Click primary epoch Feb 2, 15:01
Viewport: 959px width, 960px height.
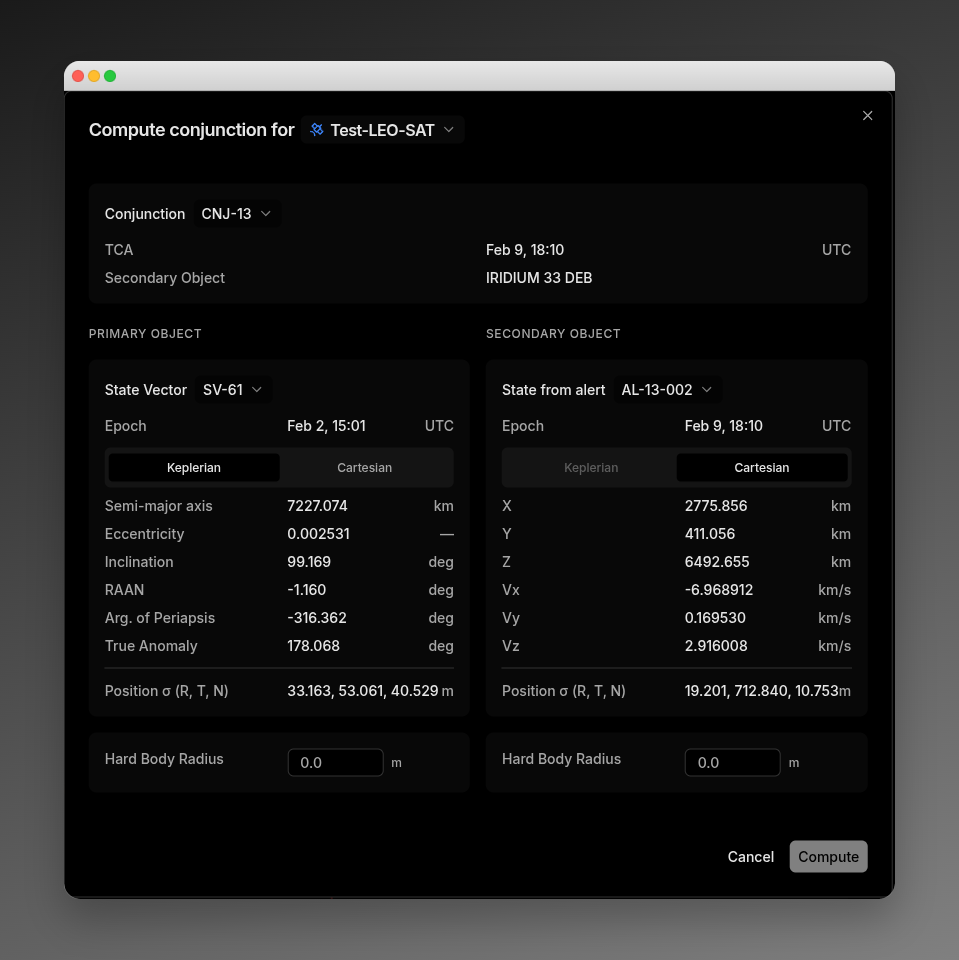(x=326, y=426)
